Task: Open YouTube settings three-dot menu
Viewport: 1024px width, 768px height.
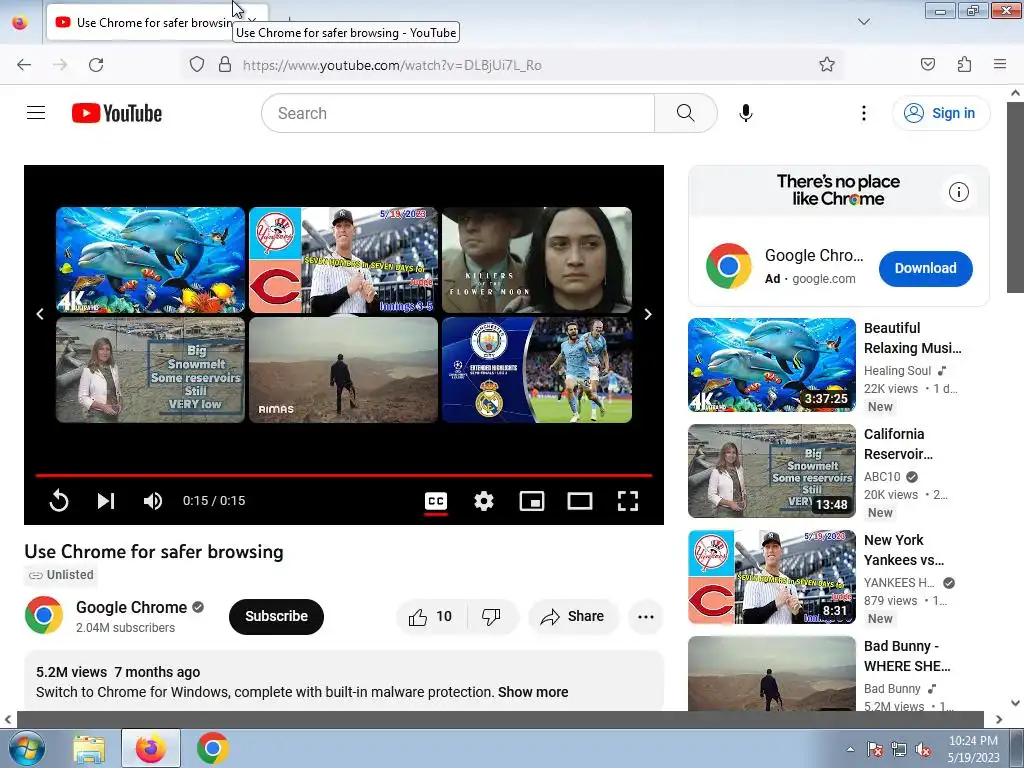Action: (863, 113)
